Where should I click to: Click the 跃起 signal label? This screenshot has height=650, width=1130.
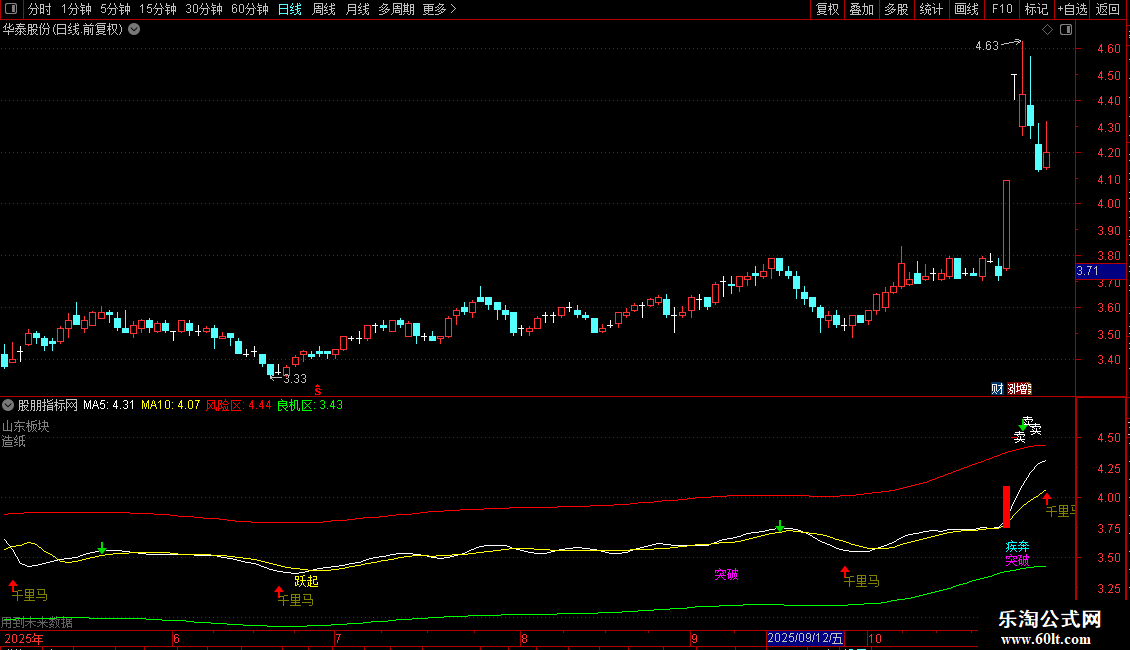tap(306, 581)
